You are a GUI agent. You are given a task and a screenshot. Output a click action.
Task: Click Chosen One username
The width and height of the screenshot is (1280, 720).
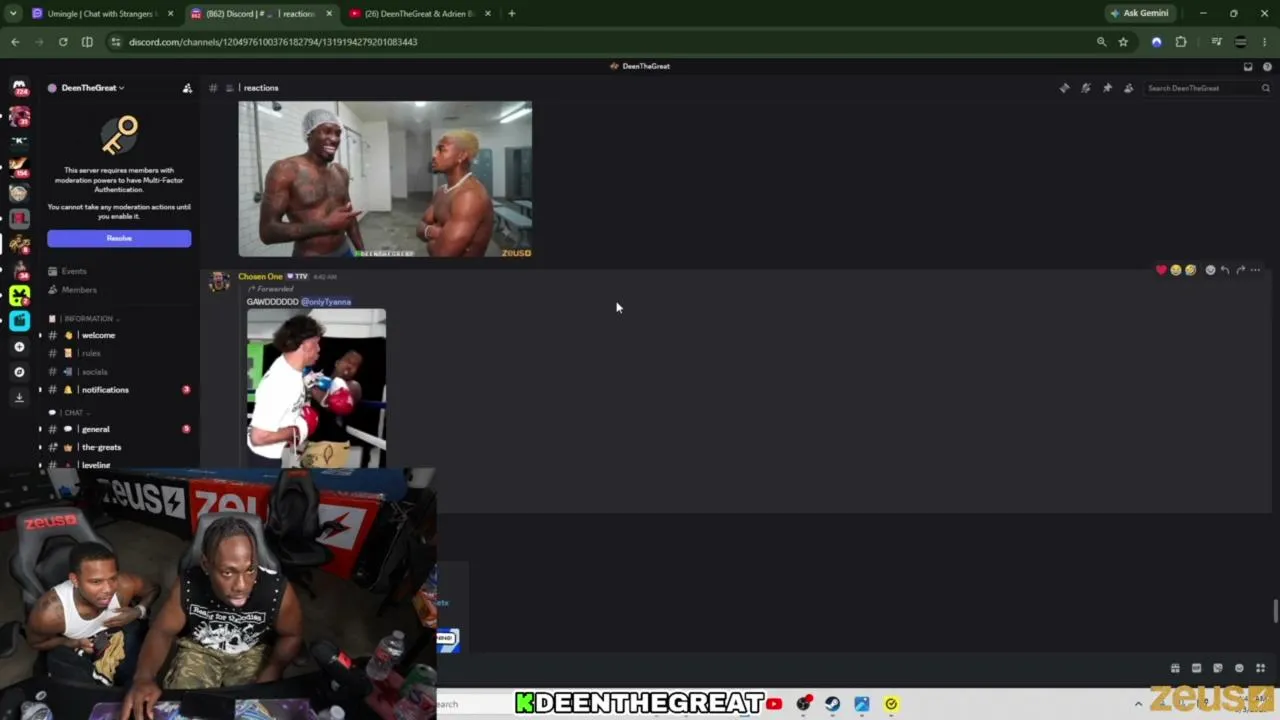pyautogui.click(x=260, y=276)
